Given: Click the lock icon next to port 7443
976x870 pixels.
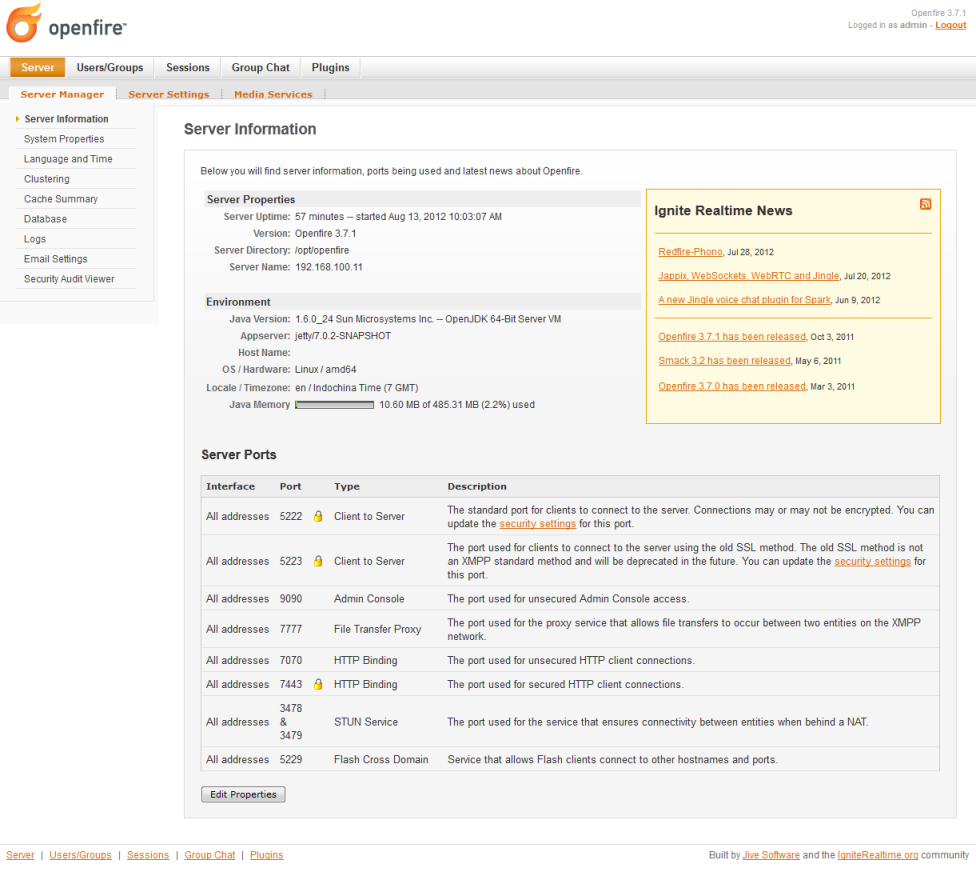Looking at the screenshot, I should 318,684.
